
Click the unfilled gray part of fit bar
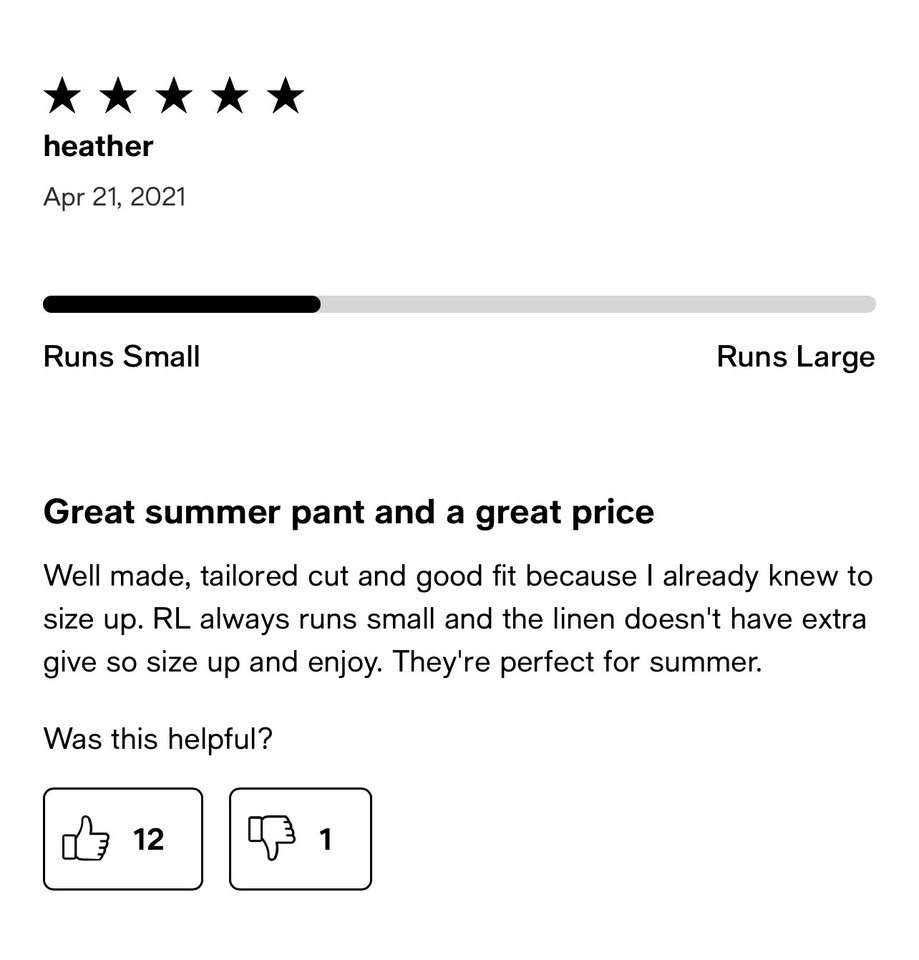[x=598, y=304]
